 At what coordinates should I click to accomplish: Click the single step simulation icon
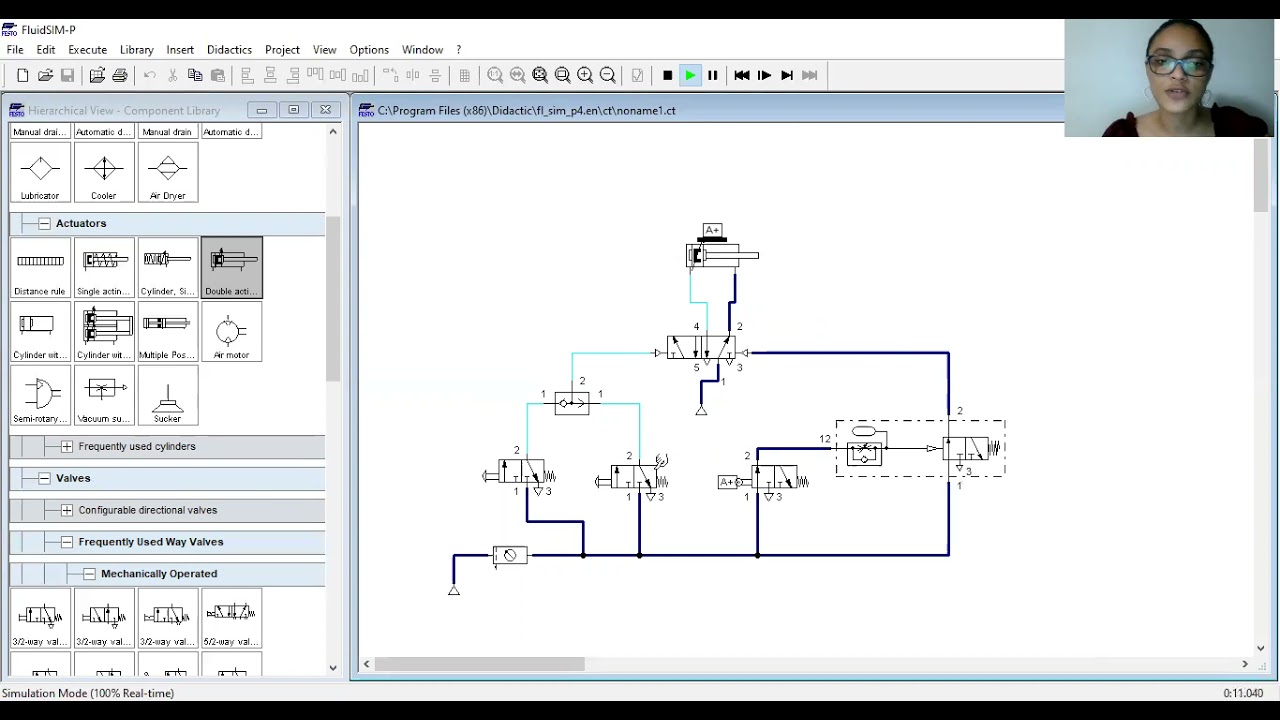click(x=764, y=75)
